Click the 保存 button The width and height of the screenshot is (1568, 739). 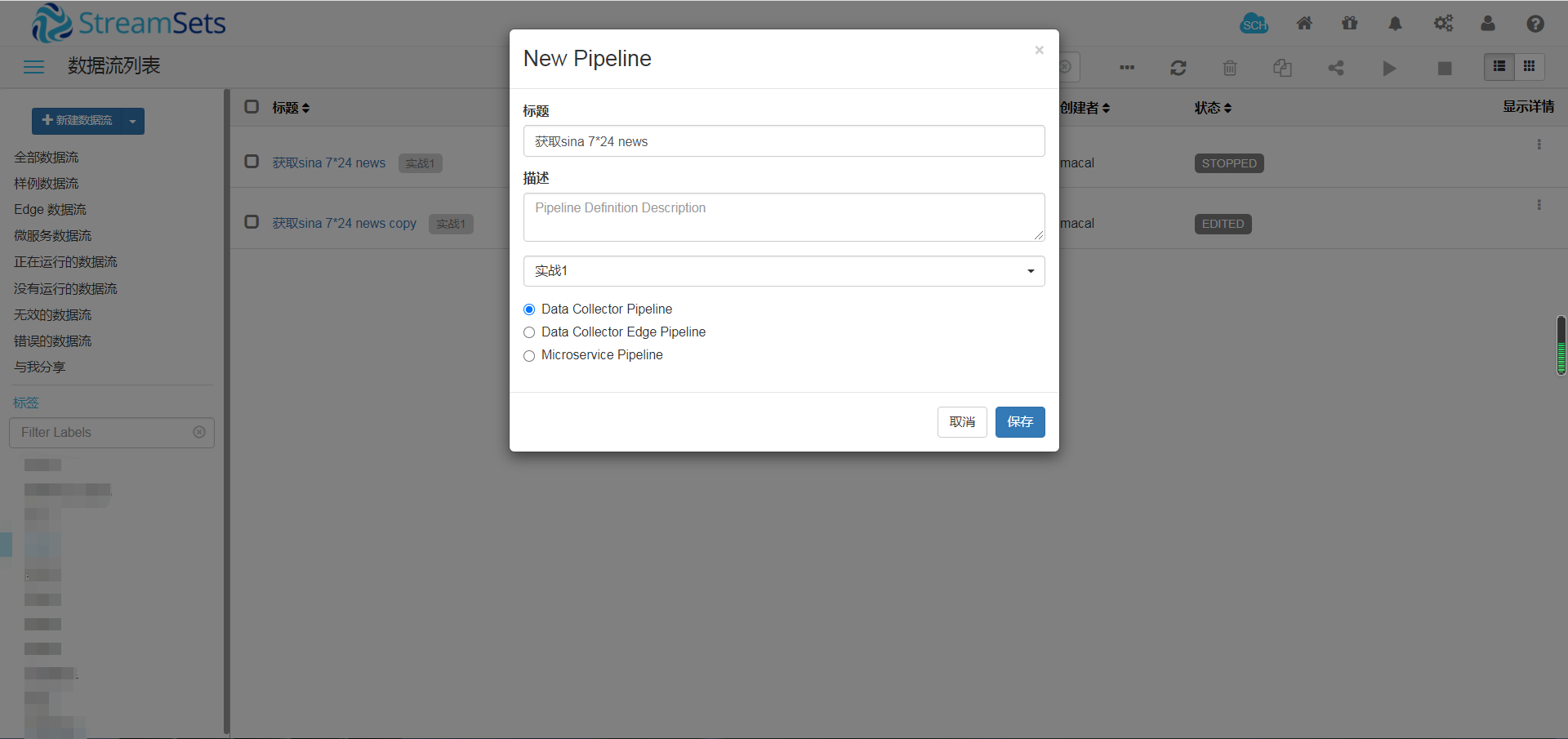click(1019, 422)
